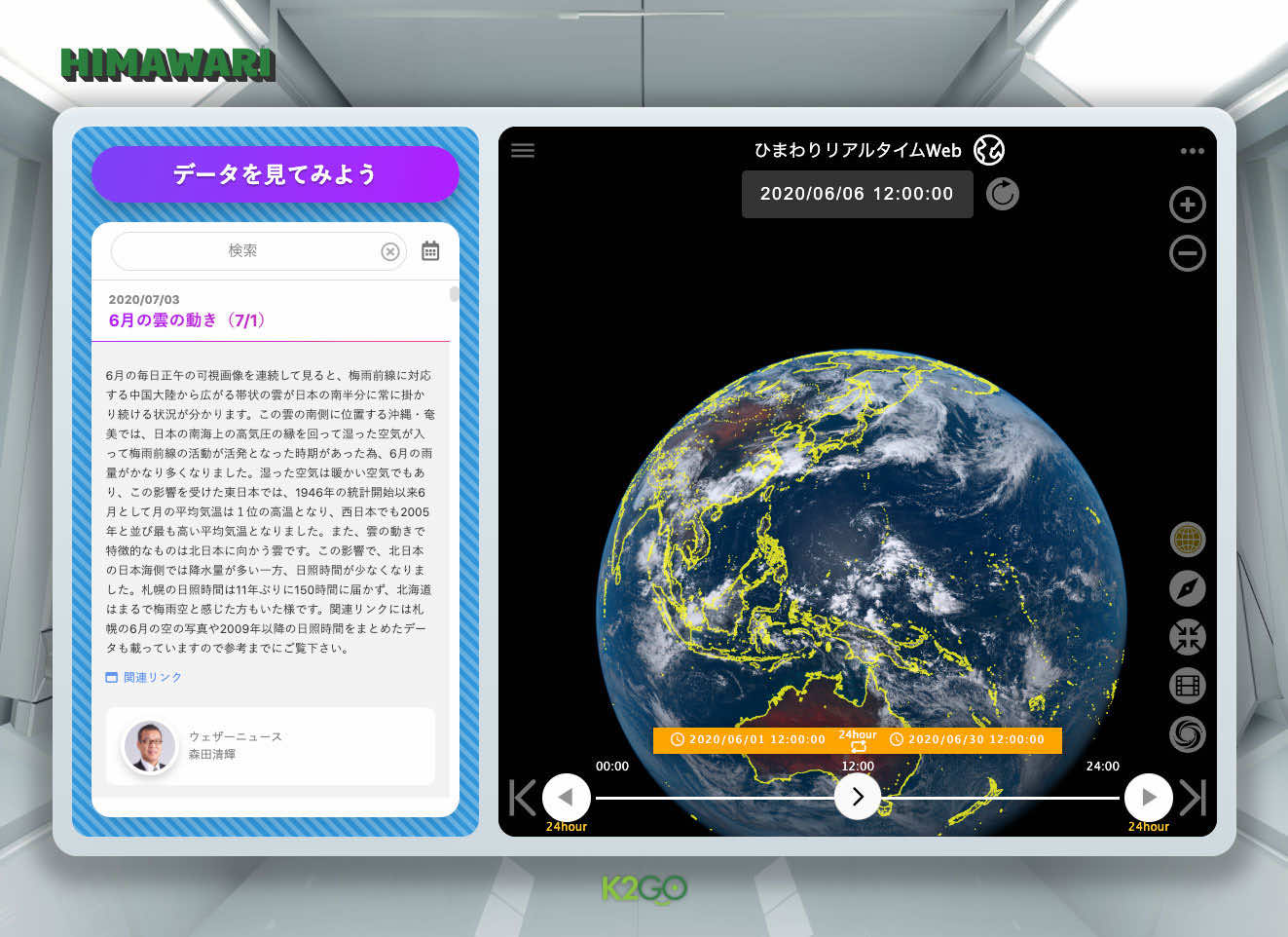Image resolution: width=1288 pixels, height=937 pixels.
Task: Click into the 検索 search box
Action: coord(258,250)
